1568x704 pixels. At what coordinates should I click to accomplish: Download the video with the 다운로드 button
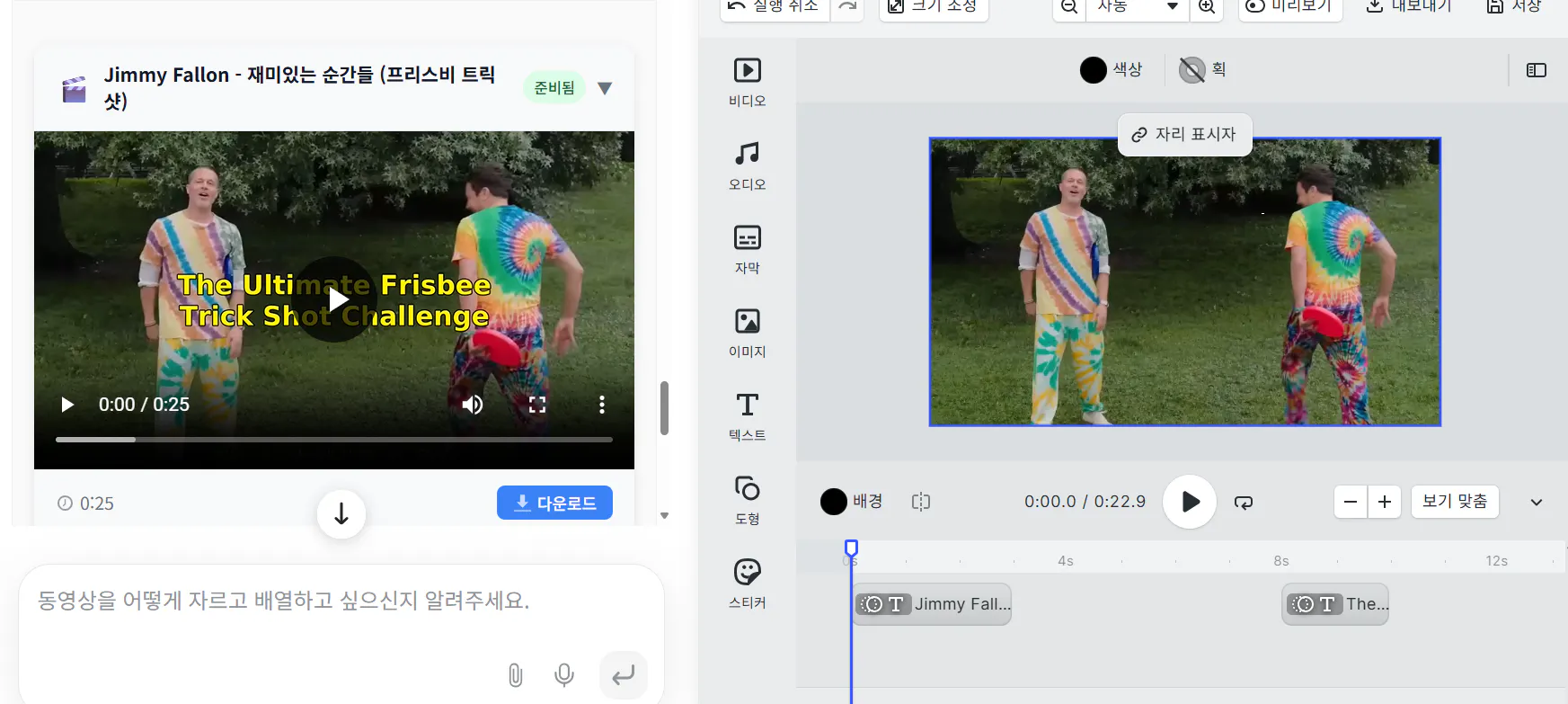554,503
